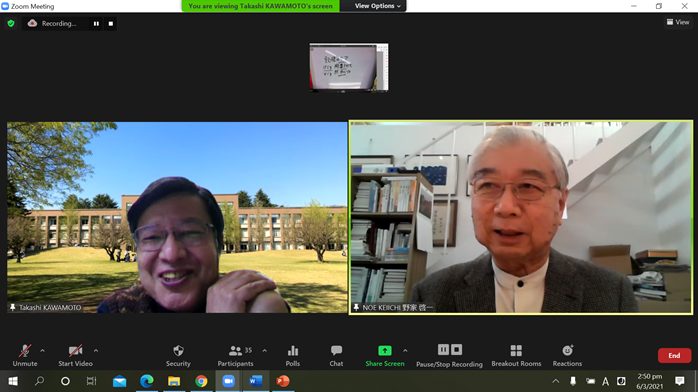
Task: Open the Participants panel
Action: (x=235, y=356)
